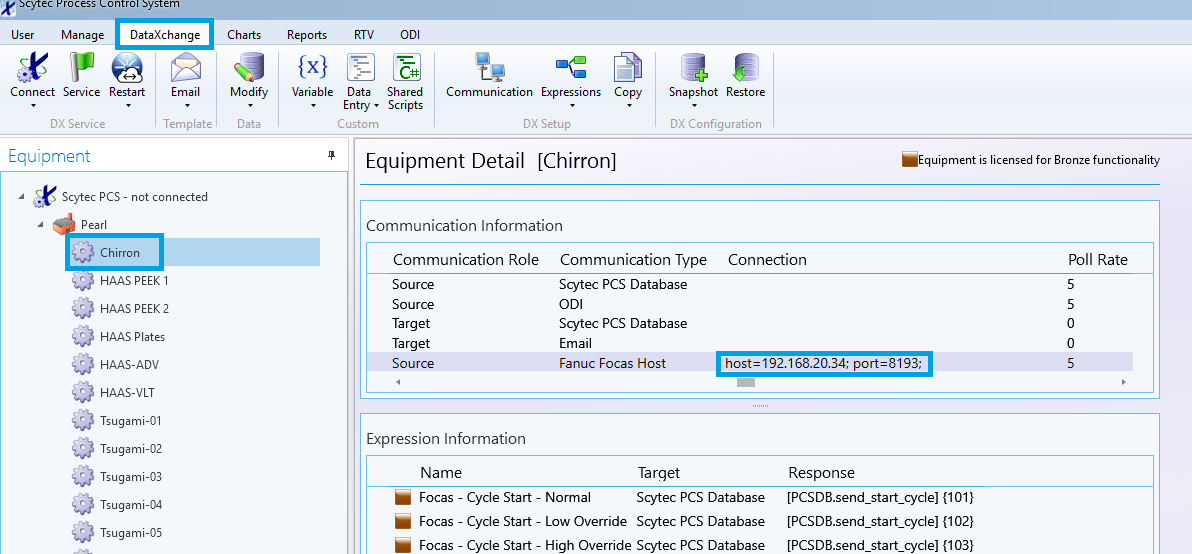Open Shared Scripts icon
Image resolution: width=1192 pixels, height=554 pixels.
tap(406, 68)
